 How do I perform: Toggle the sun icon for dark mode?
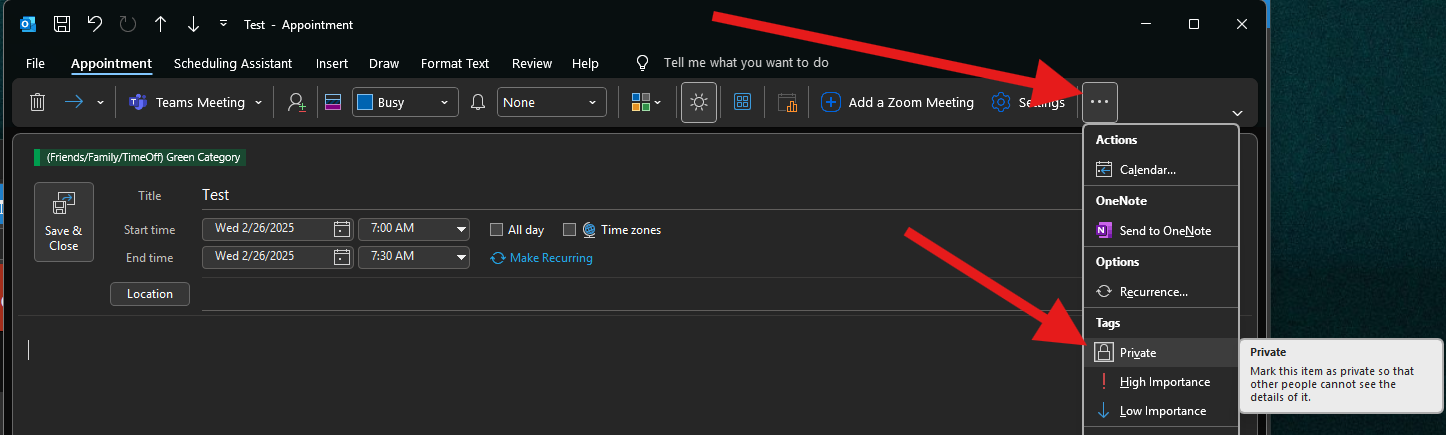[699, 102]
